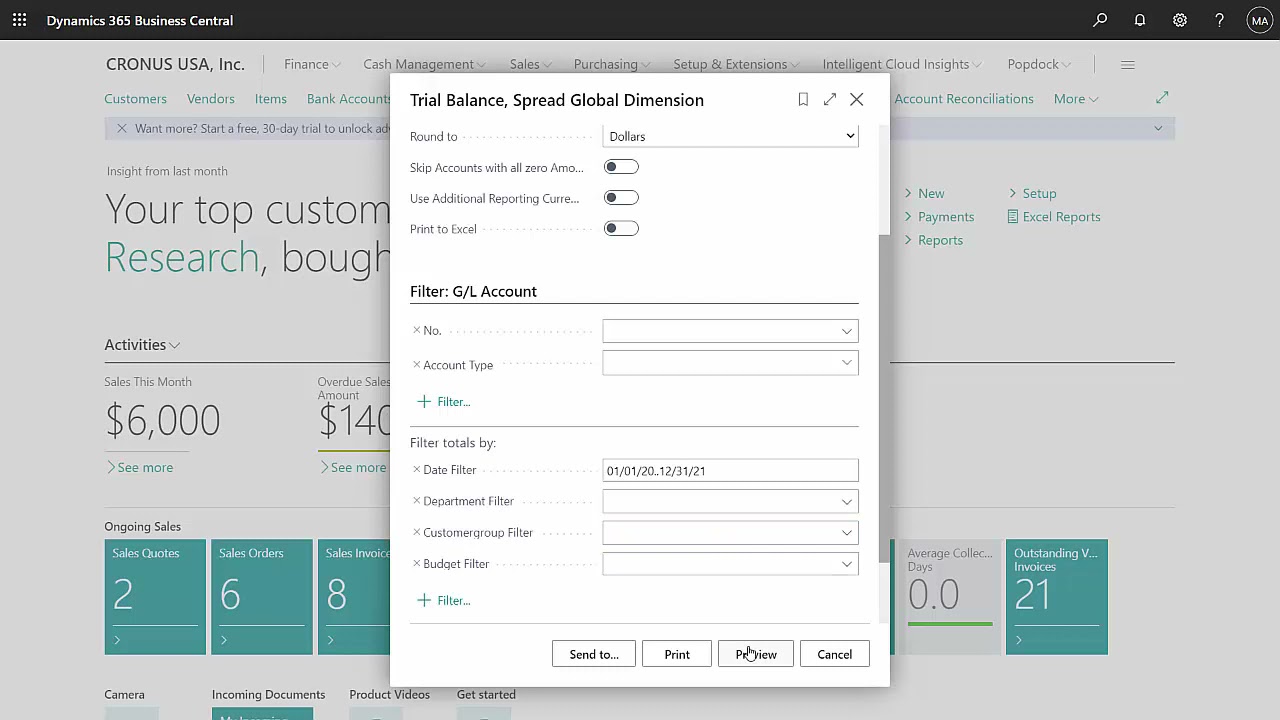This screenshot has height=720, width=1280.
Task: Add a G/L Account filter with plus
Action: tap(443, 401)
